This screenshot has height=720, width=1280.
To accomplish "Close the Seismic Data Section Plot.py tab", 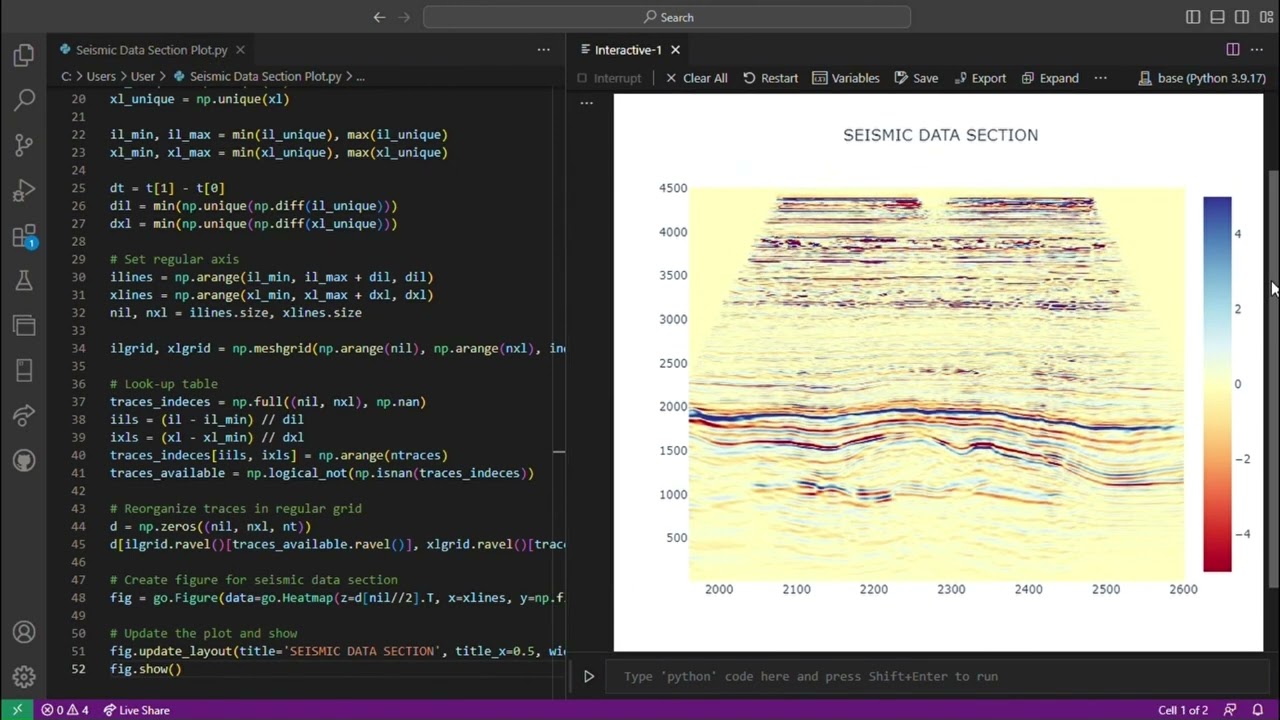I will pyautogui.click(x=240, y=49).
